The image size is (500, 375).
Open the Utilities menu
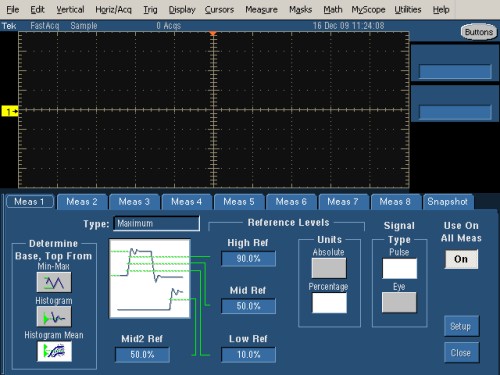pos(408,10)
